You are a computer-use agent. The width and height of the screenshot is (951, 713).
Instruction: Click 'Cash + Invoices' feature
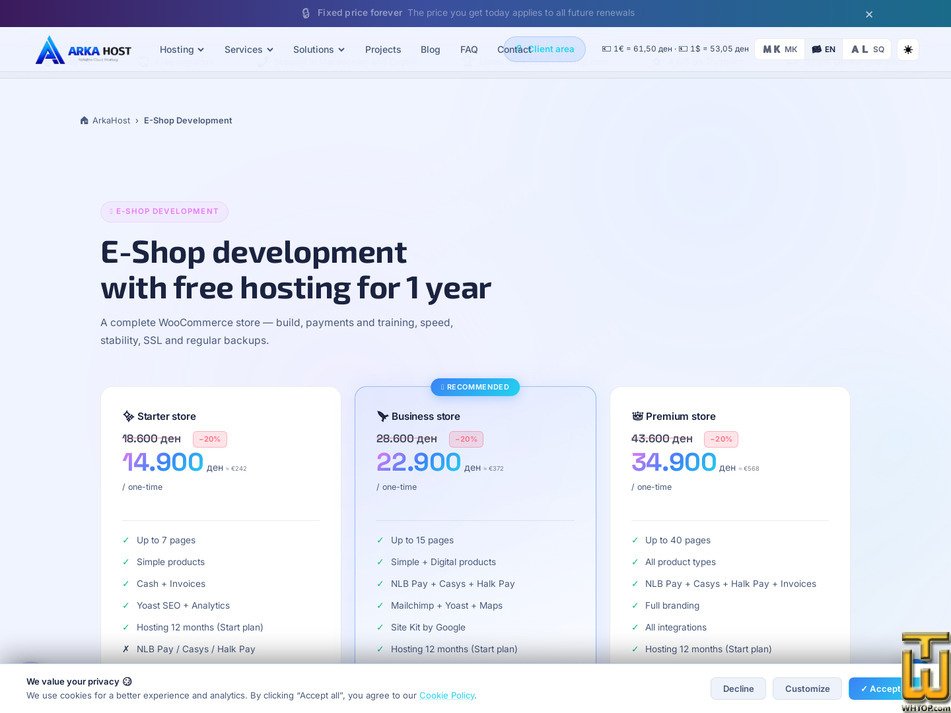pos(171,584)
